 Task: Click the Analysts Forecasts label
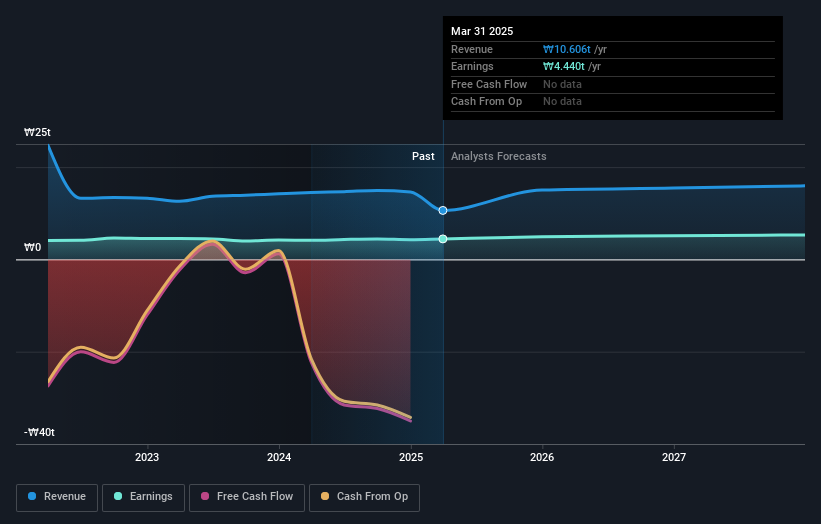click(x=498, y=156)
